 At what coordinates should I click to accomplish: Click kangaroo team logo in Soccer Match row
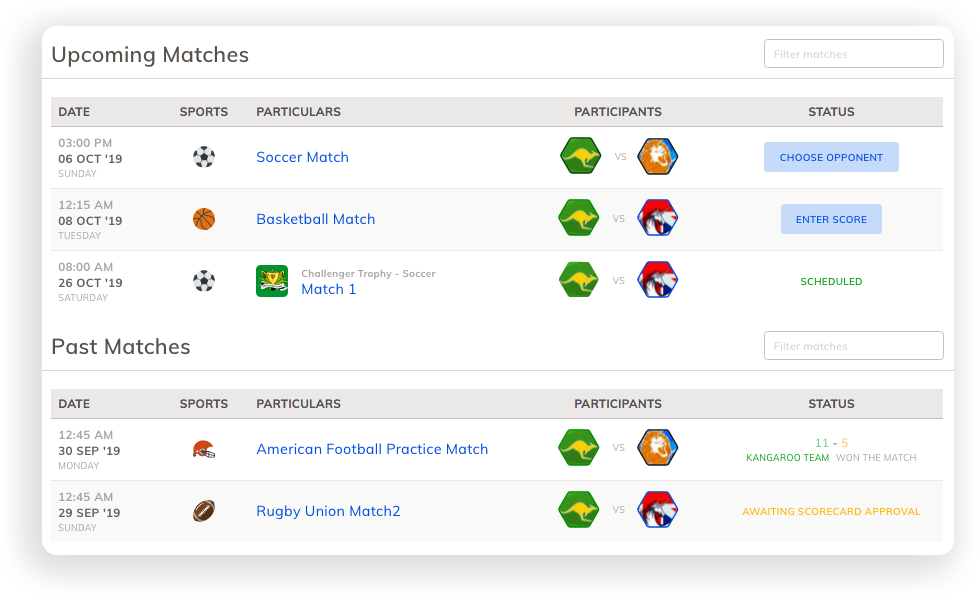point(580,157)
